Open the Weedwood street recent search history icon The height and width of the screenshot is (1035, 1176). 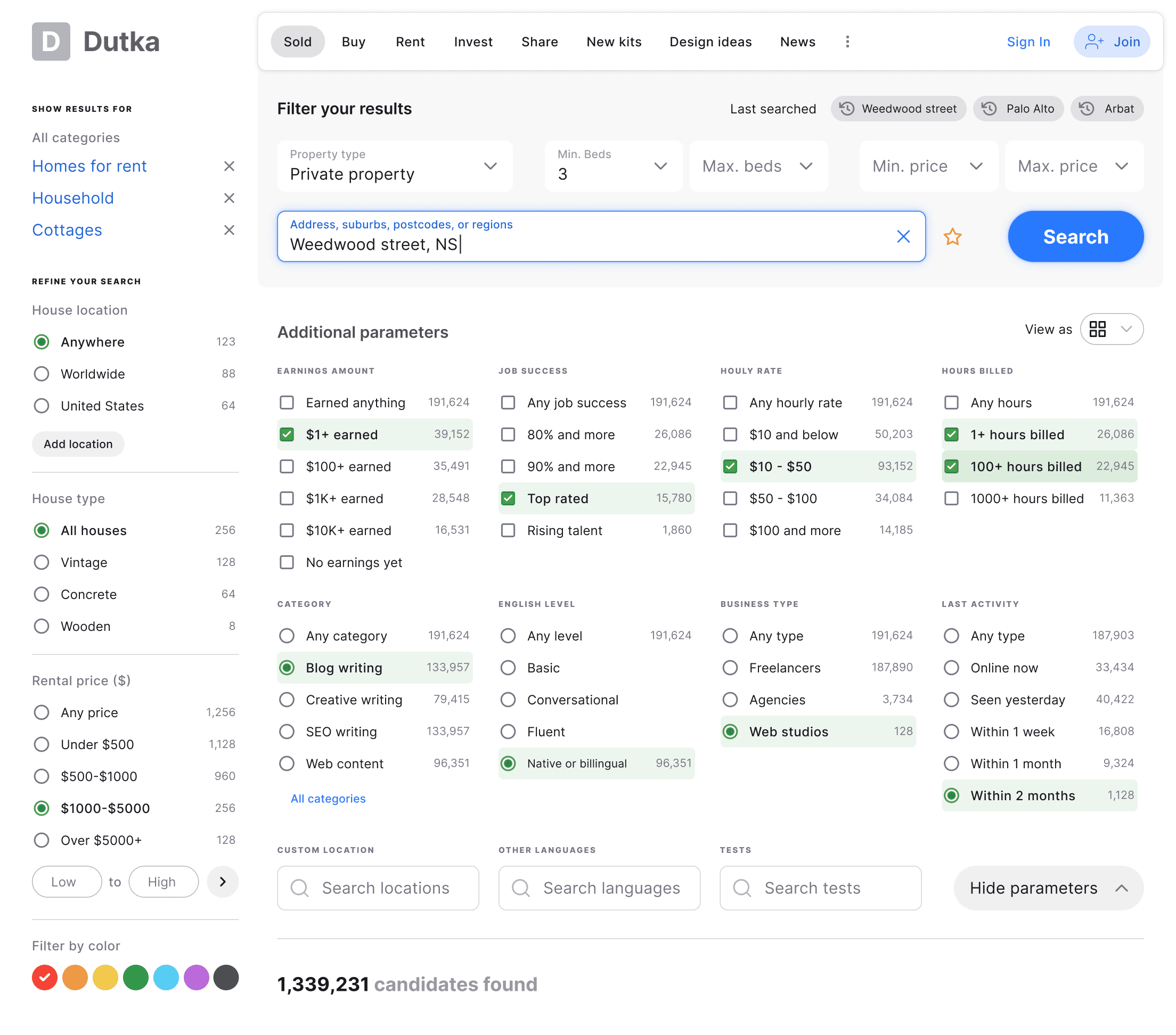click(846, 109)
